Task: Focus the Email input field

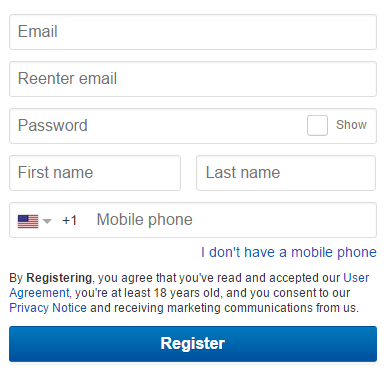Action: point(193,32)
